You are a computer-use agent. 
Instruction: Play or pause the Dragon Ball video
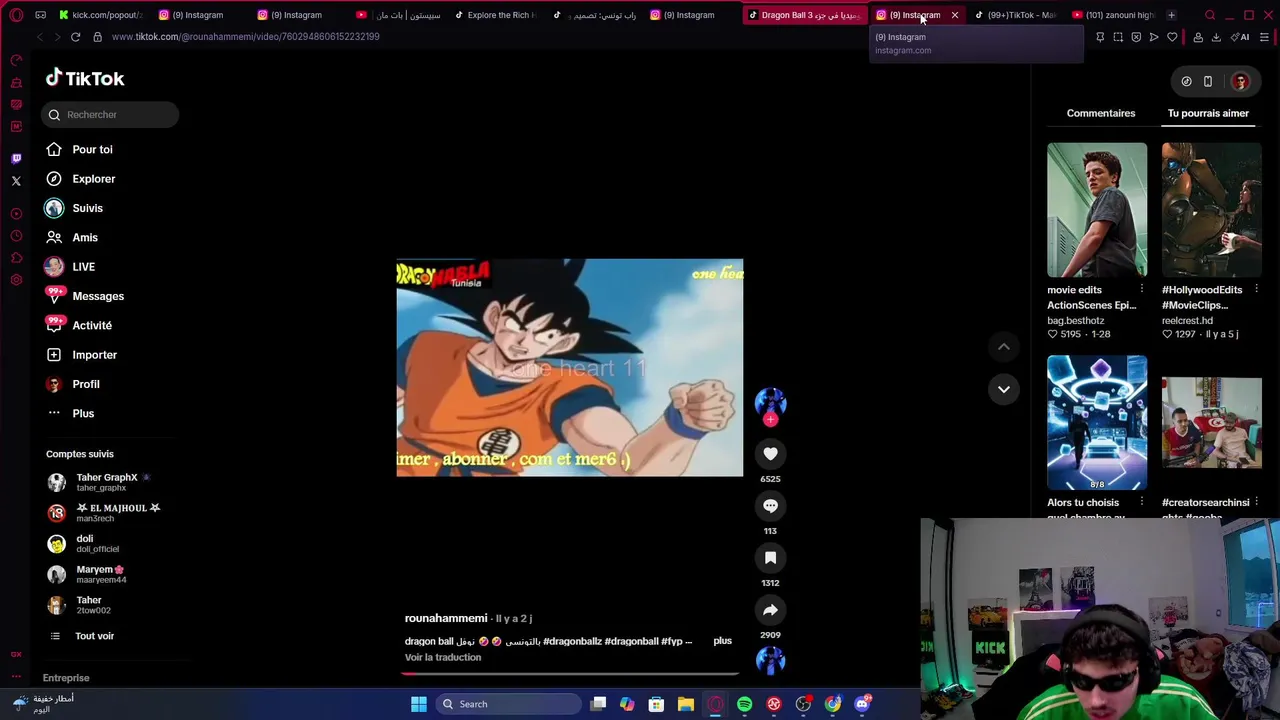pos(570,368)
